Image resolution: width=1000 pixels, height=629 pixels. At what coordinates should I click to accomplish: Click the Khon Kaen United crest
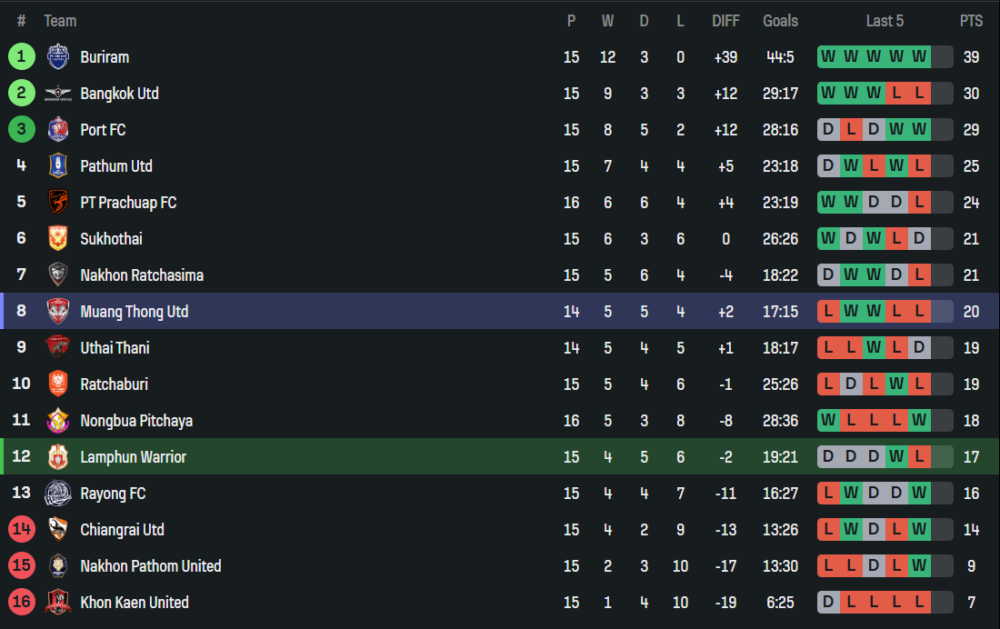click(58, 602)
